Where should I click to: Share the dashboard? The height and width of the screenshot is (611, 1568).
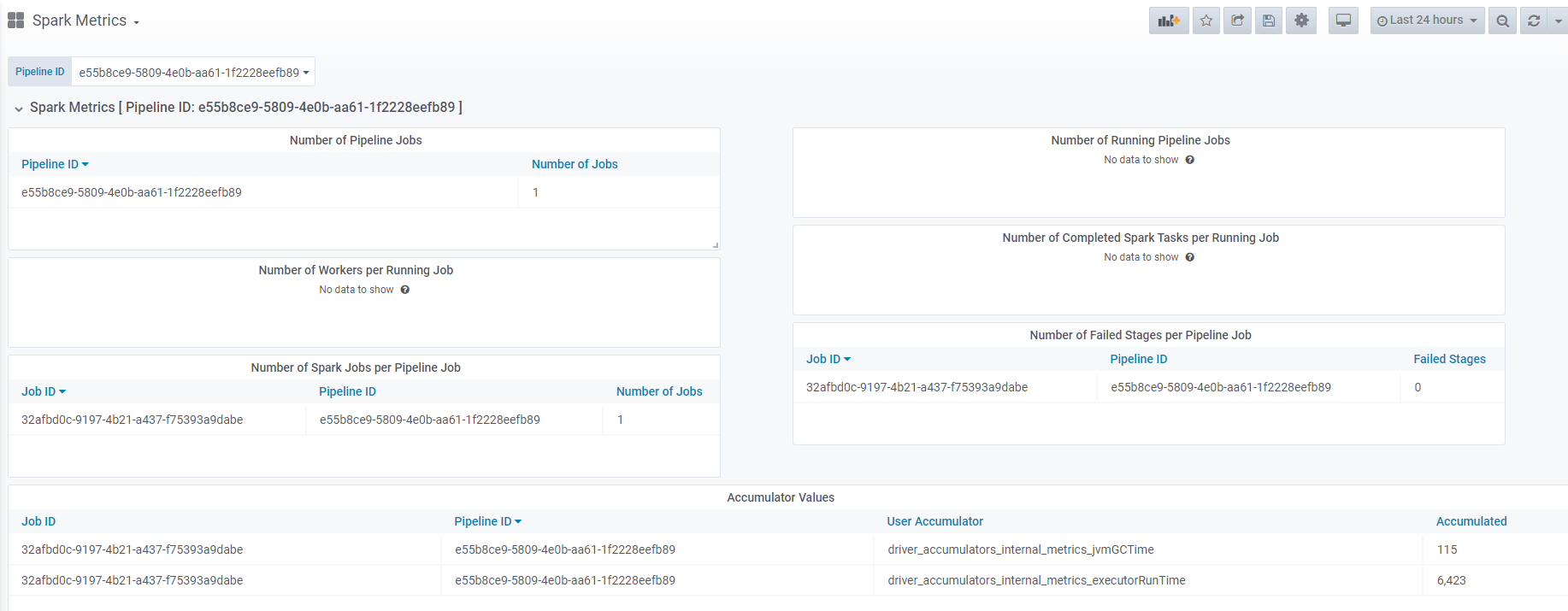click(x=1237, y=21)
